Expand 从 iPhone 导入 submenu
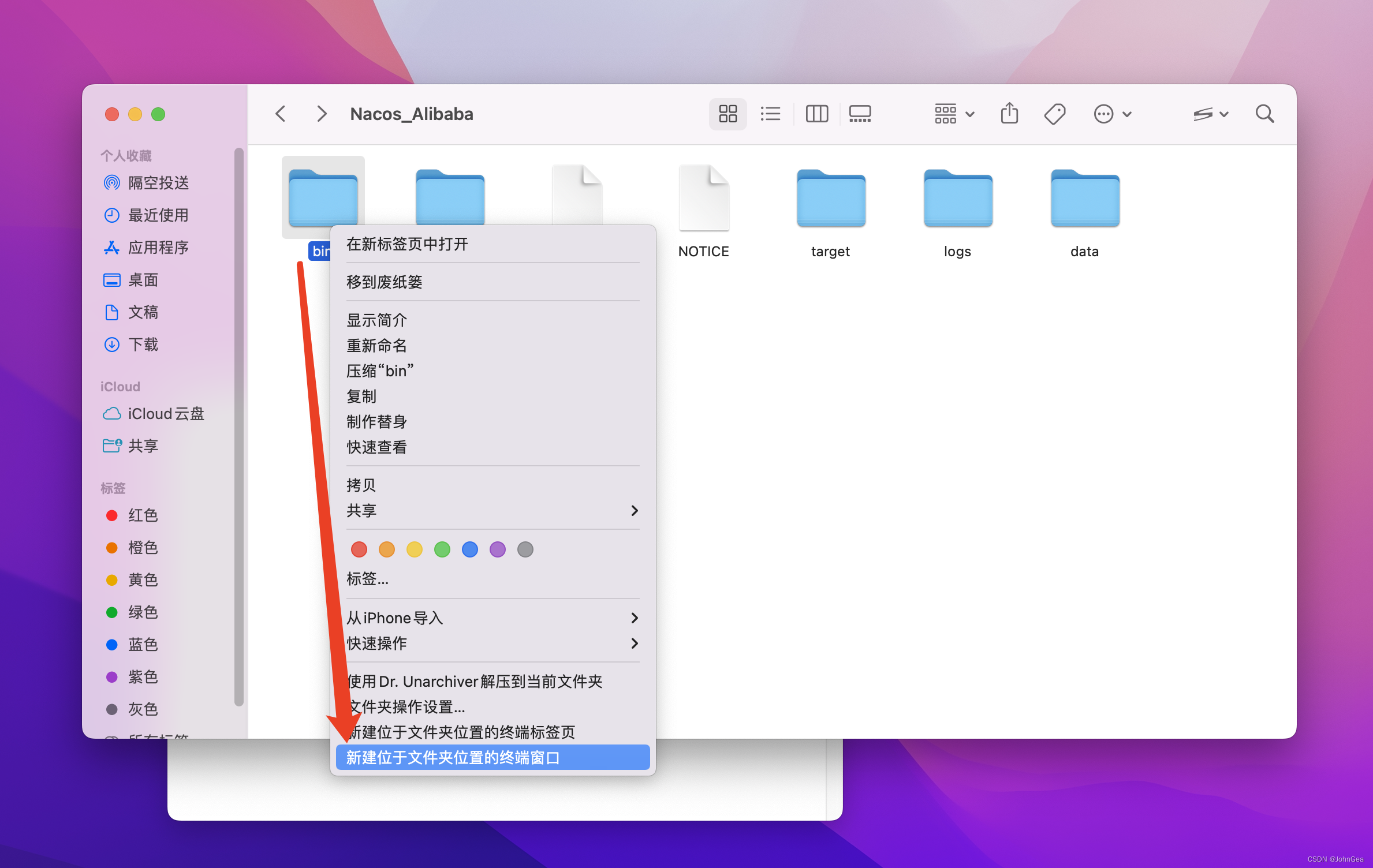1373x868 pixels. pyautogui.click(x=493, y=618)
